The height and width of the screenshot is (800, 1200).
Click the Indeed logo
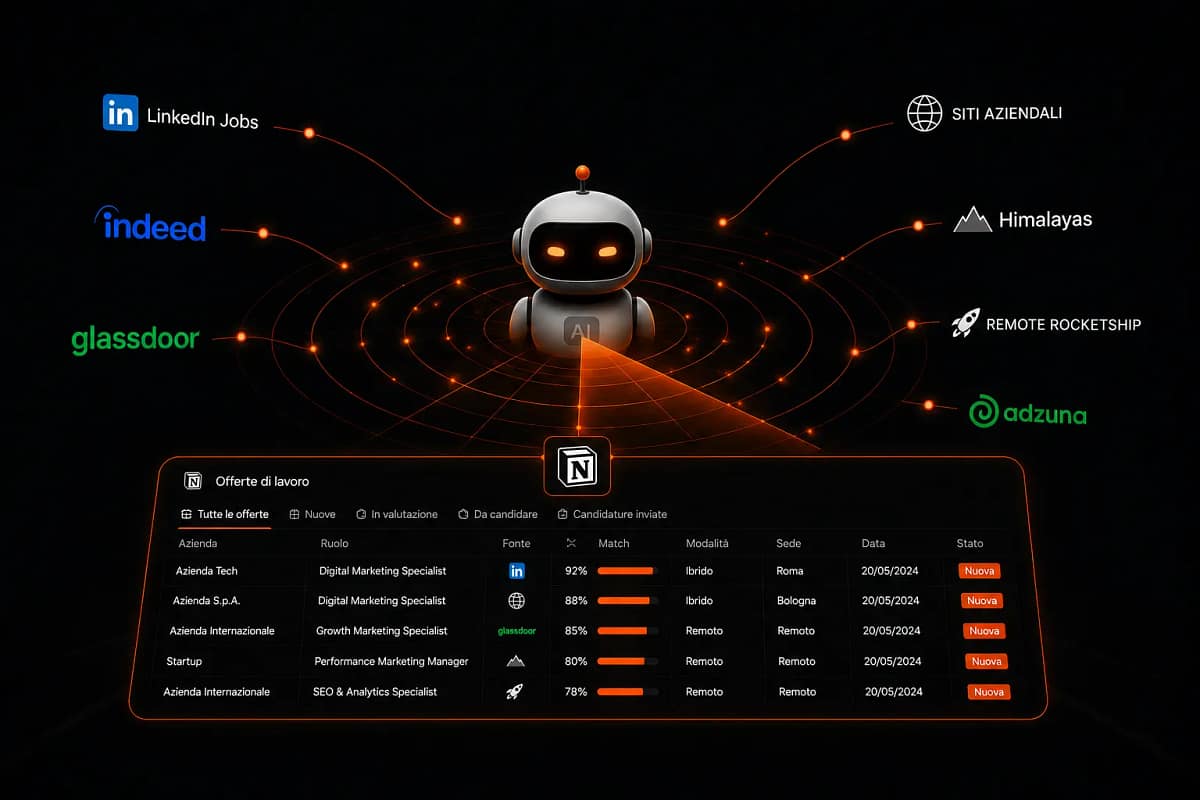click(x=150, y=224)
